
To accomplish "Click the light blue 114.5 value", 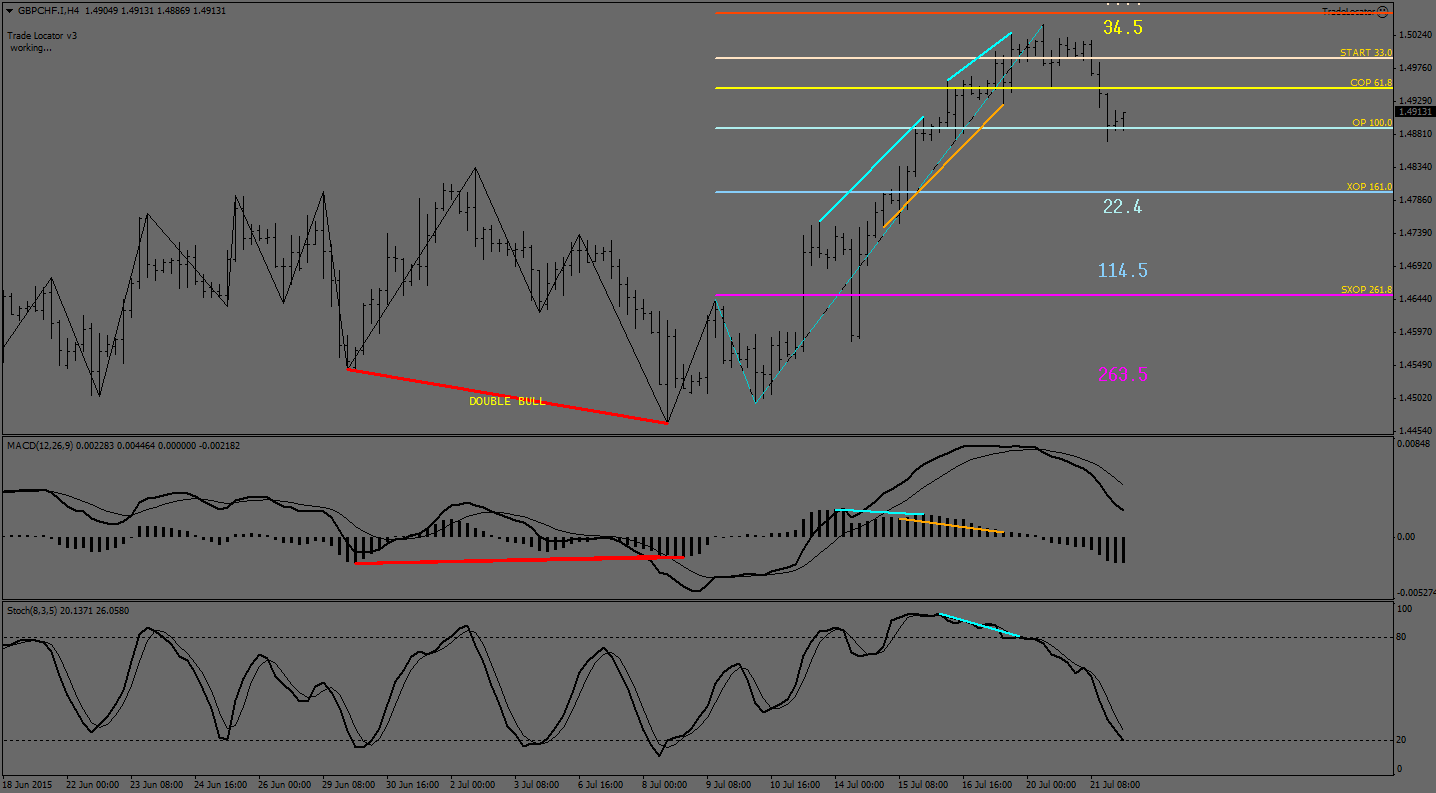I will pos(1122,270).
